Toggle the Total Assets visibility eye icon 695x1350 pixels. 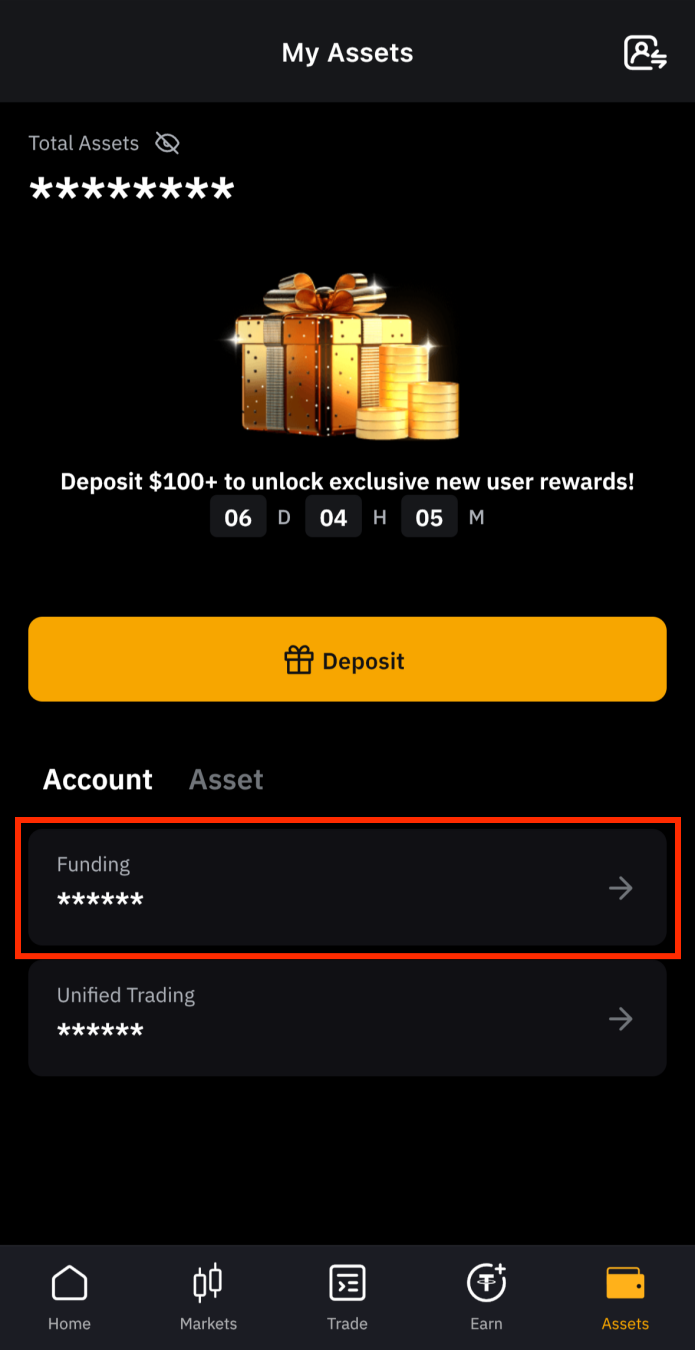click(167, 143)
